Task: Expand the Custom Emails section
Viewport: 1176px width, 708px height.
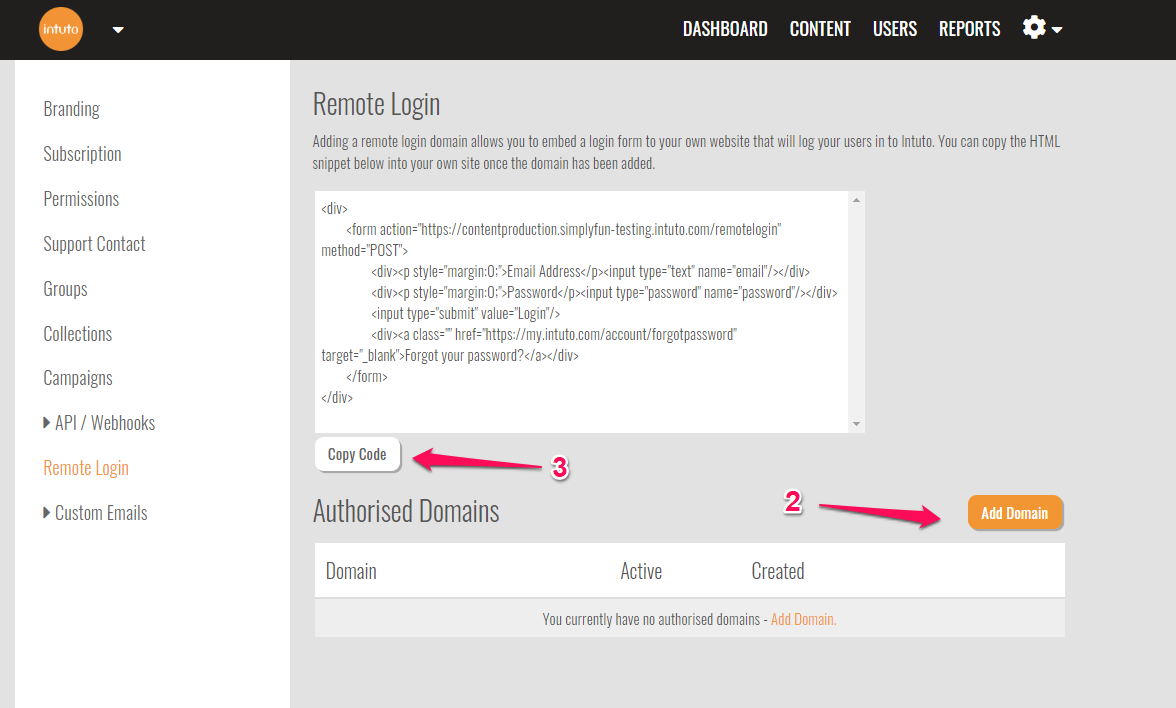Action: point(95,512)
